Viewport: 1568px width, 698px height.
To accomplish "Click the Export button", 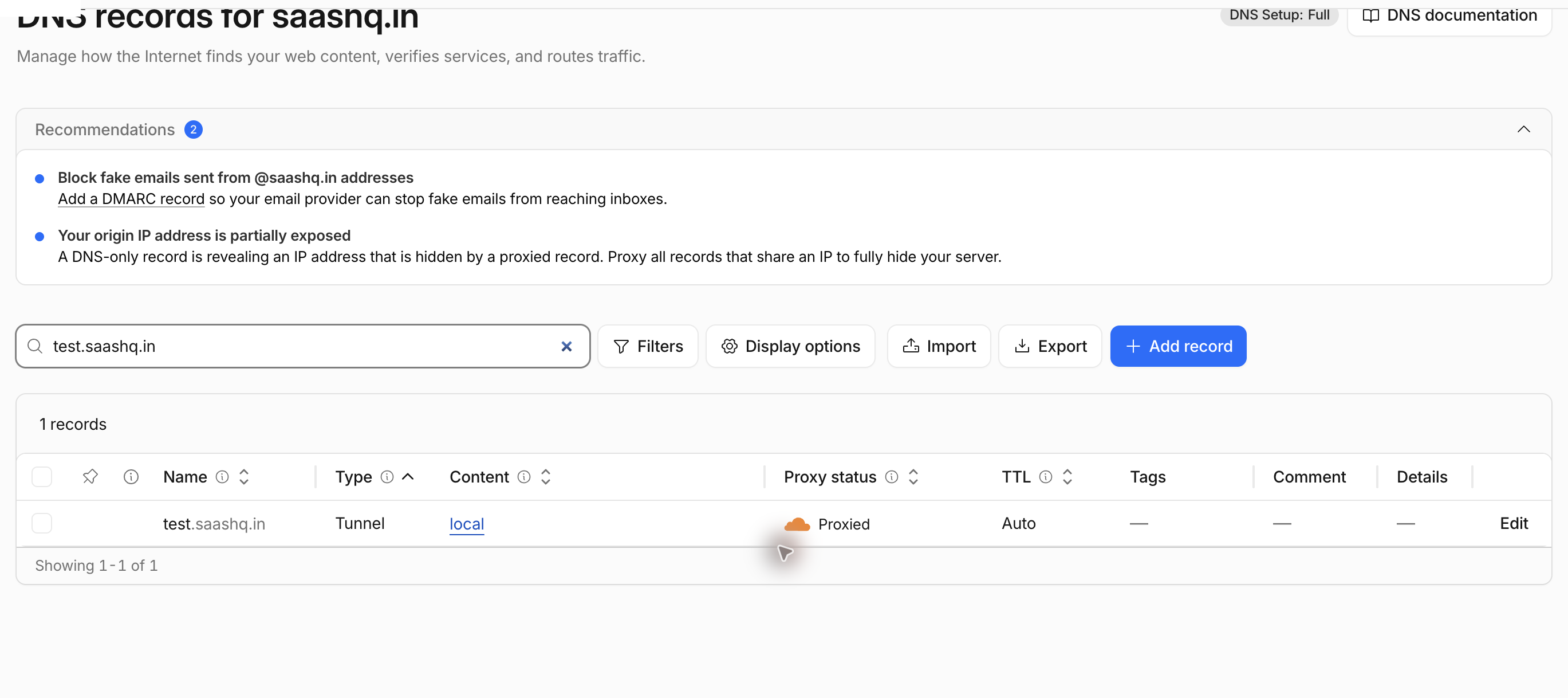I will (1050, 346).
